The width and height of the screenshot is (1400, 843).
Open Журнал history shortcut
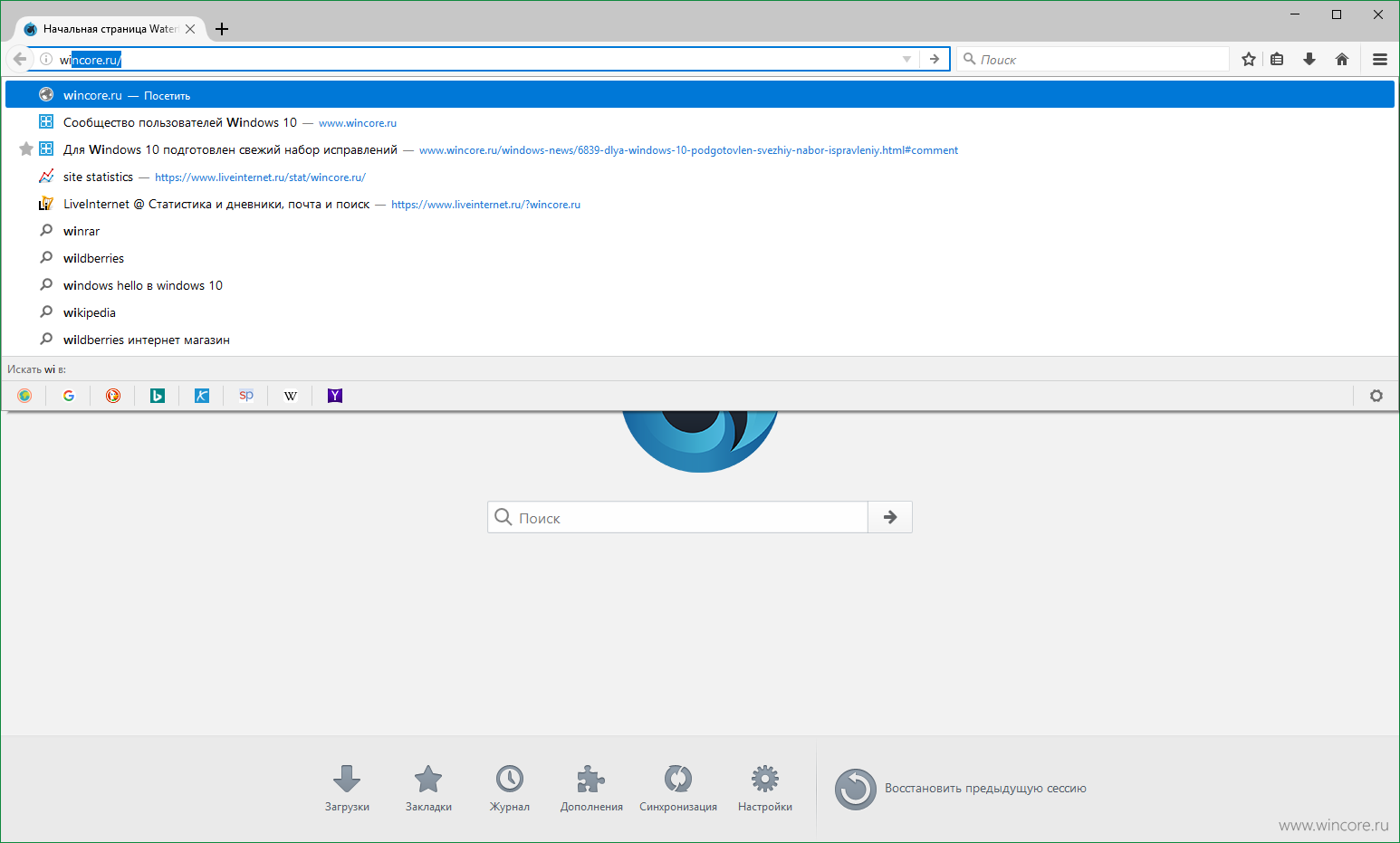[x=510, y=788]
